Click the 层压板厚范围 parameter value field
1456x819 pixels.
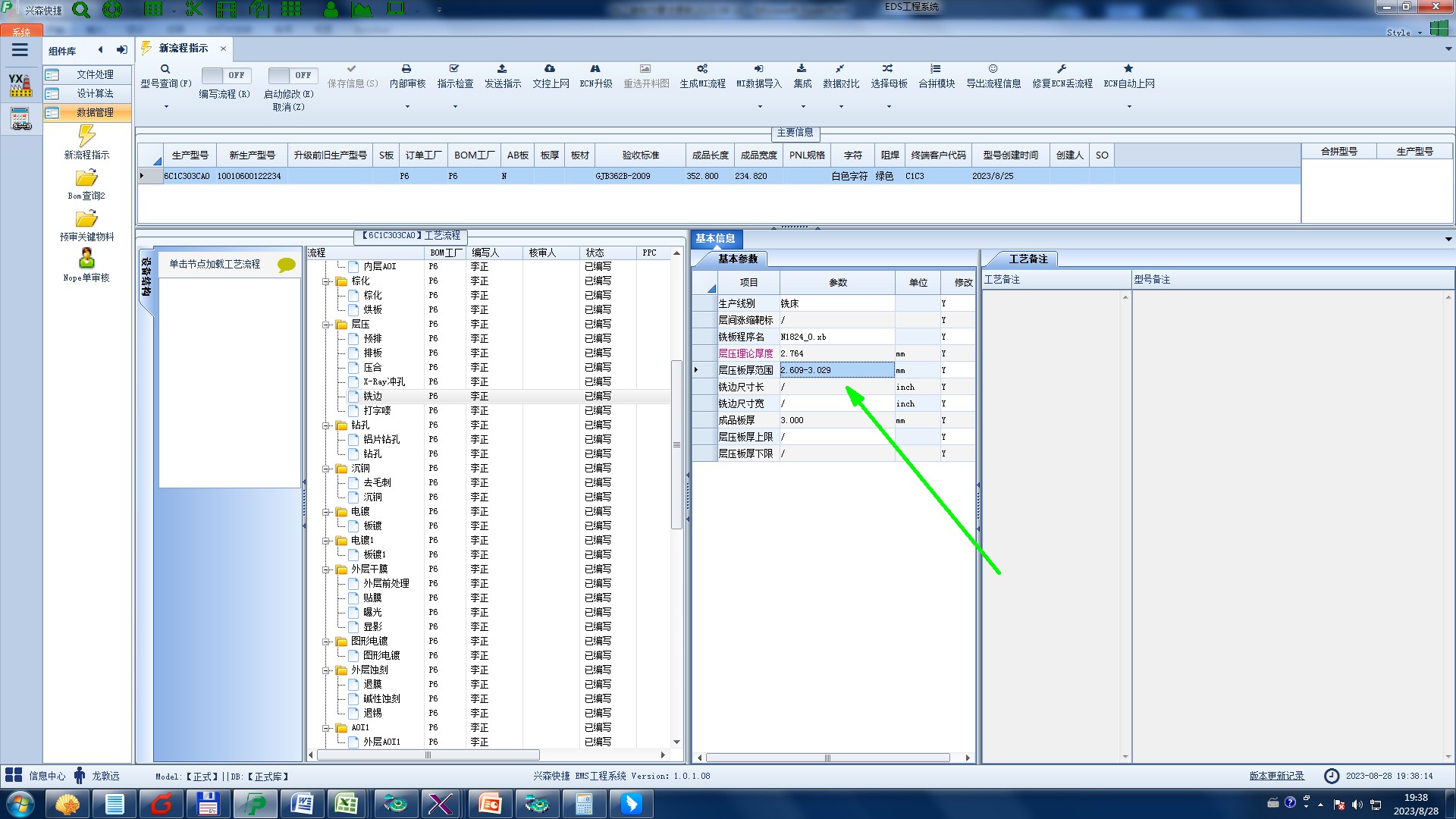837,370
